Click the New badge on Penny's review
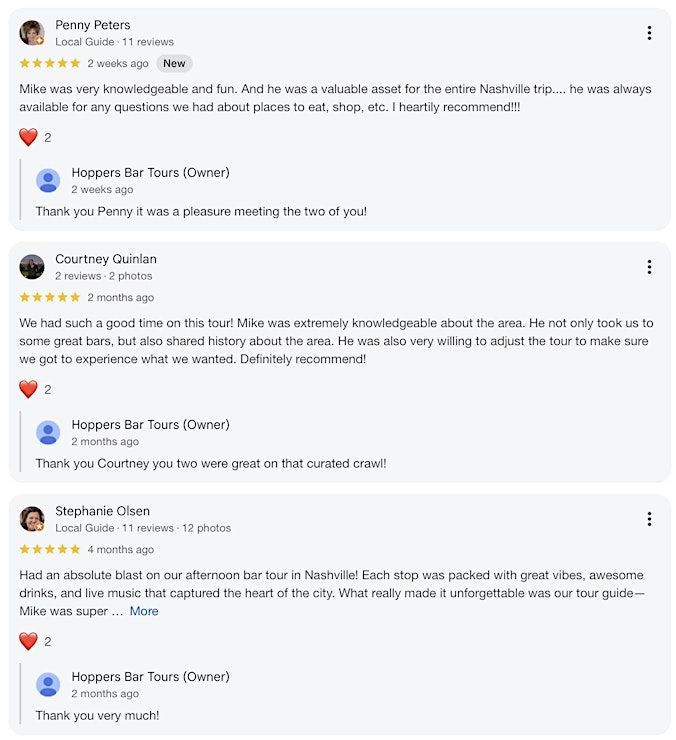This screenshot has height=740, width=676. click(174, 63)
